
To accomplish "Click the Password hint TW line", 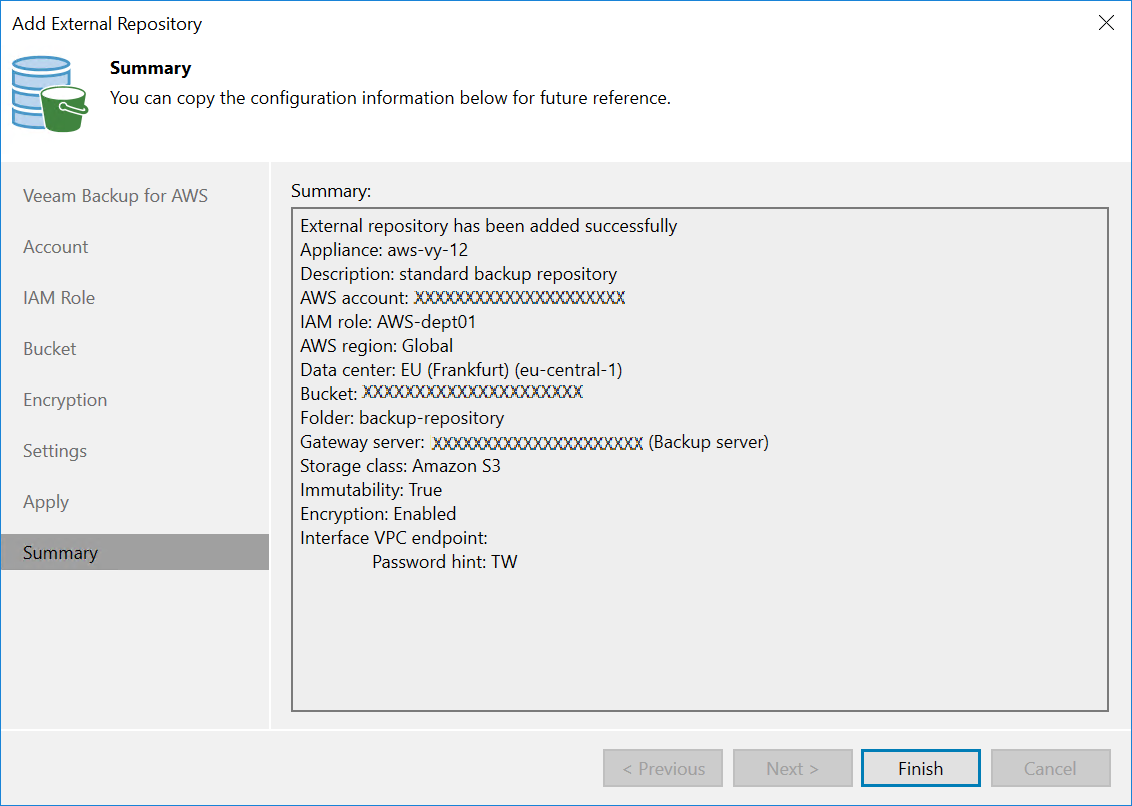I will coord(444,562).
